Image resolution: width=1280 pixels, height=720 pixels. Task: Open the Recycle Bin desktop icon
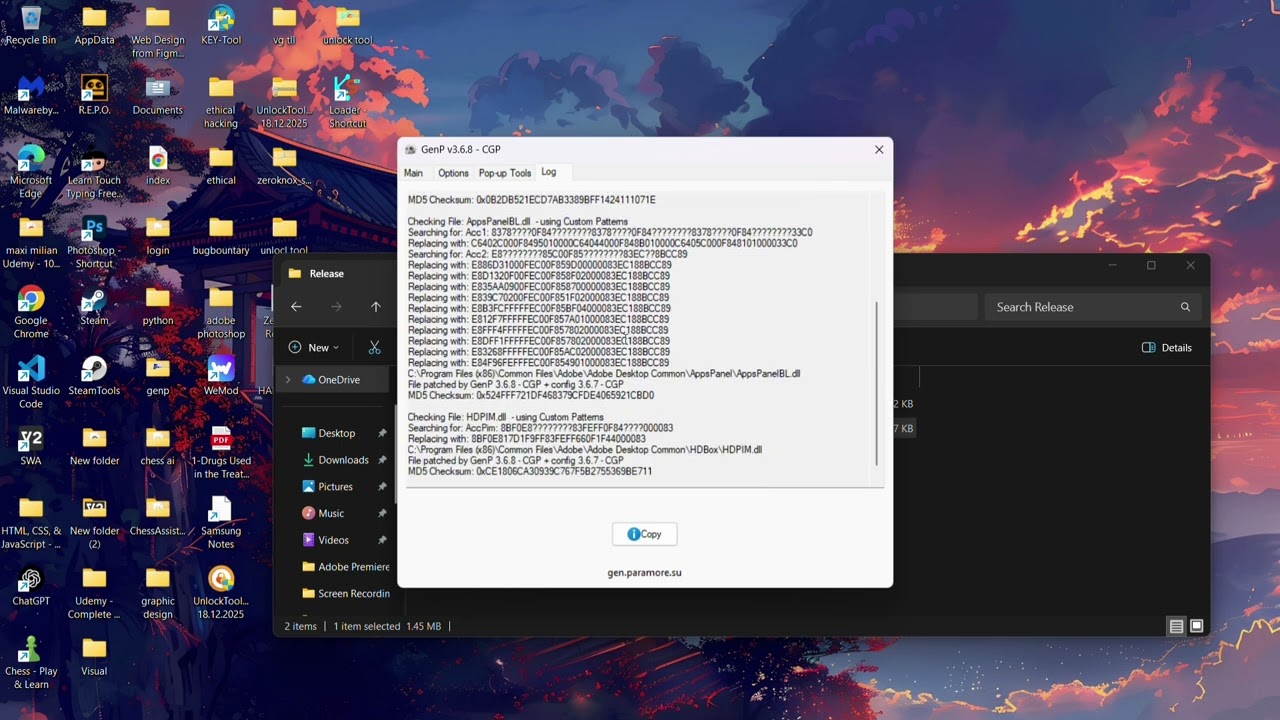[30, 26]
